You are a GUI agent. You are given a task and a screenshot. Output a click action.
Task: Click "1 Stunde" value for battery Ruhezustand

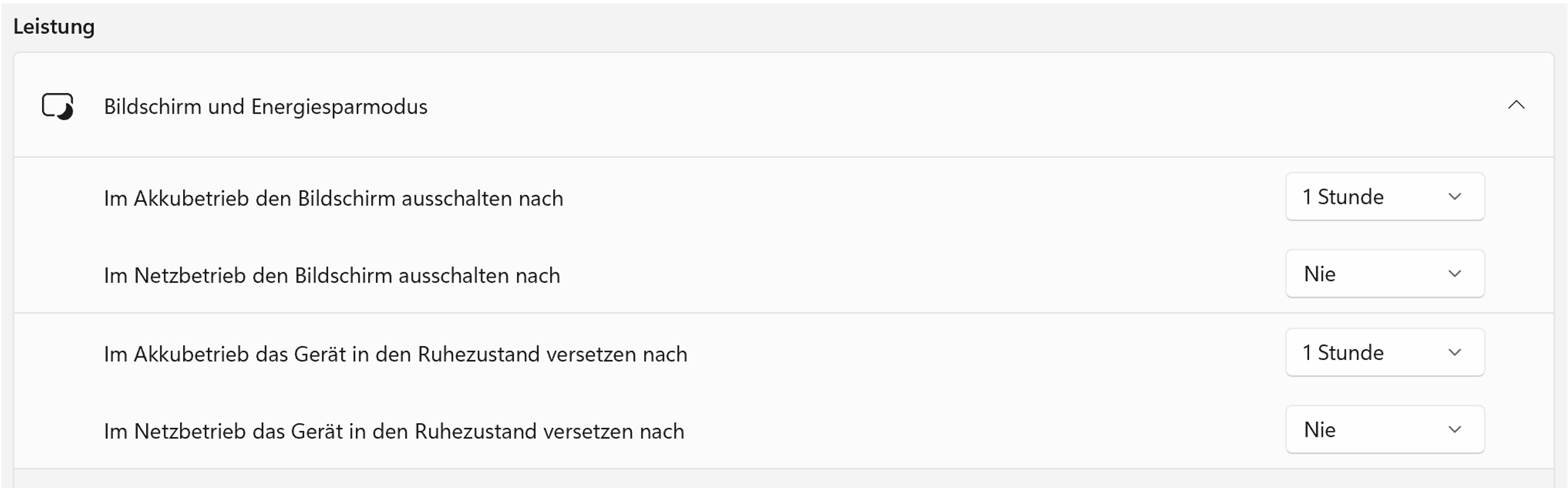click(x=1343, y=353)
